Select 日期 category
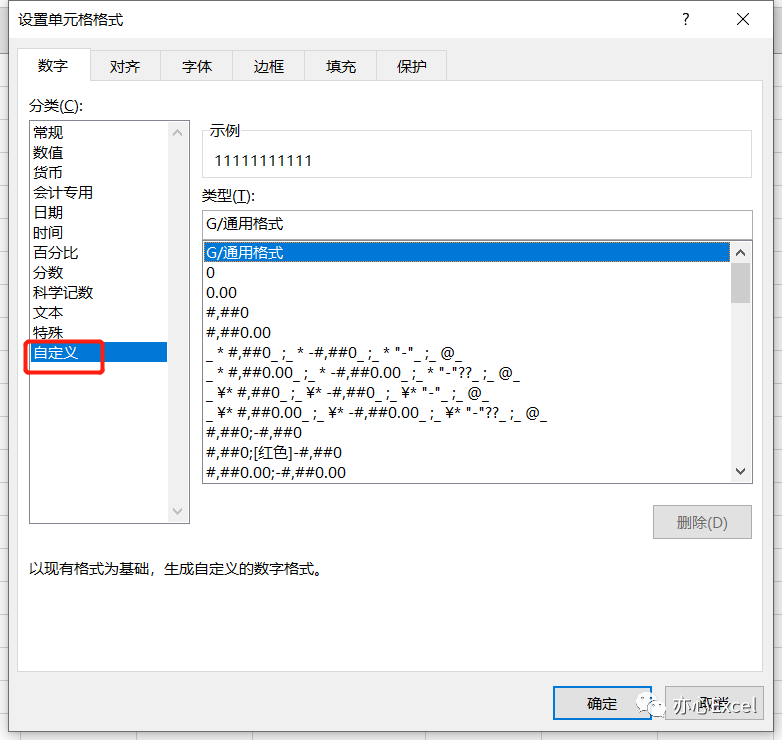The height and width of the screenshot is (740, 782). pos(99,212)
